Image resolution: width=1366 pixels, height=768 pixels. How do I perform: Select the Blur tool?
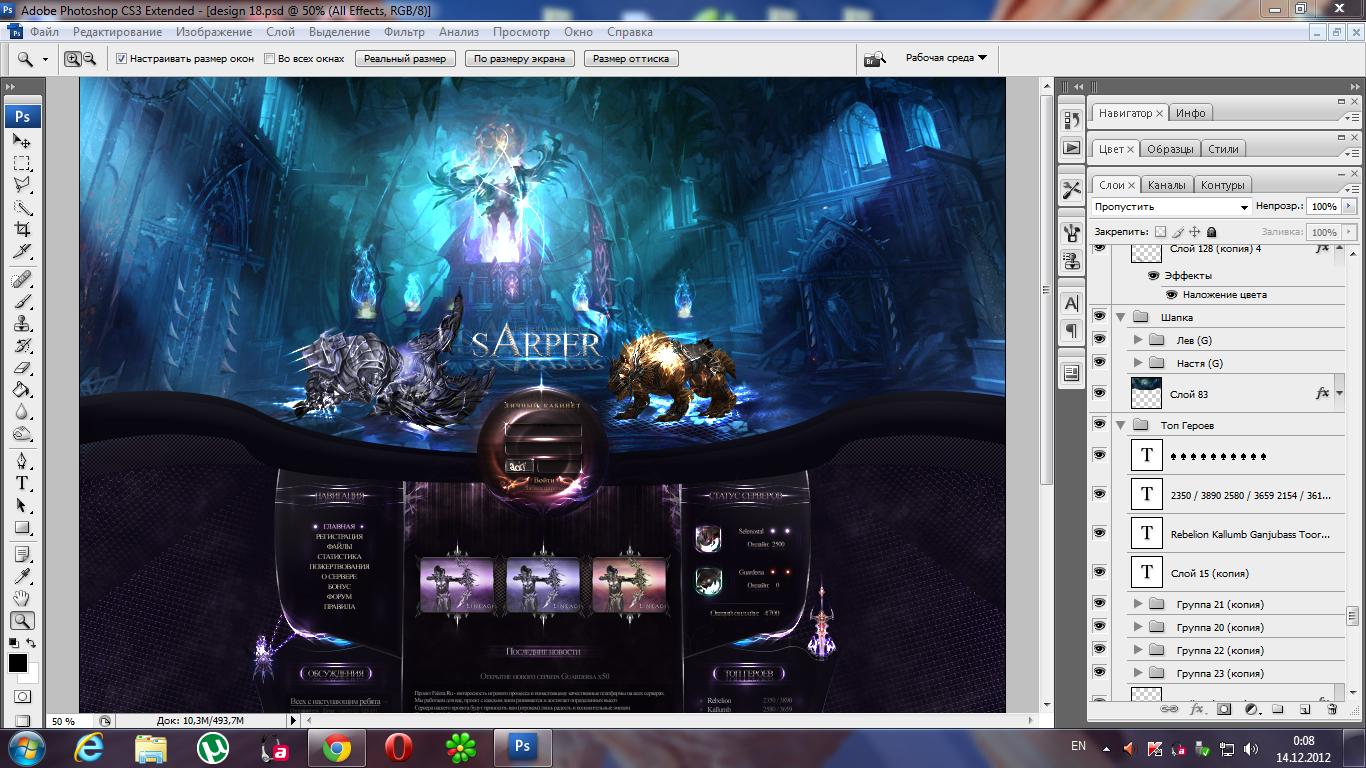click(22, 412)
